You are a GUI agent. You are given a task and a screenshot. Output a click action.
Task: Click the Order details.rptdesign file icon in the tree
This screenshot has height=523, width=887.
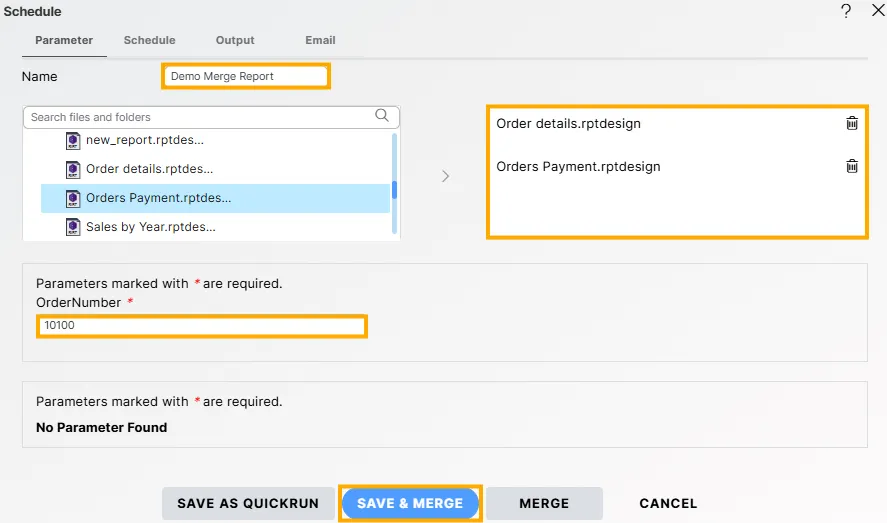[73, 170]
